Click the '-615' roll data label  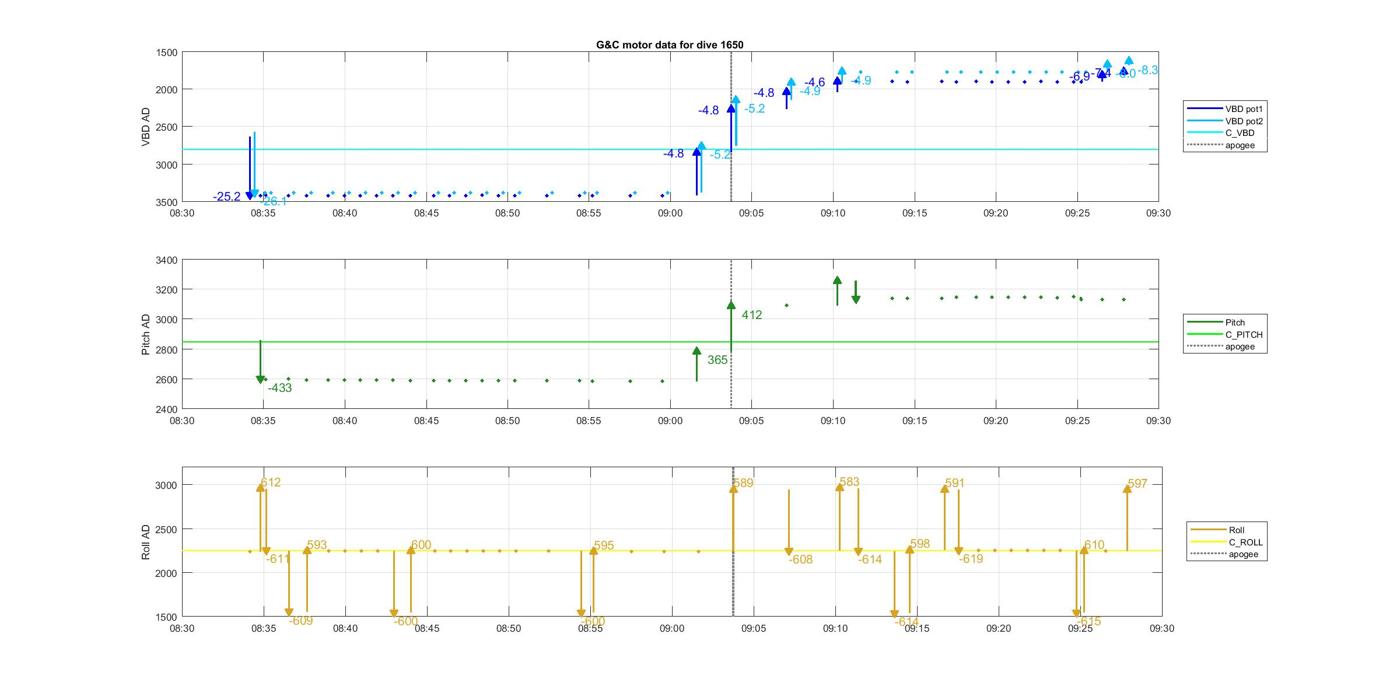pos(1089,621)
